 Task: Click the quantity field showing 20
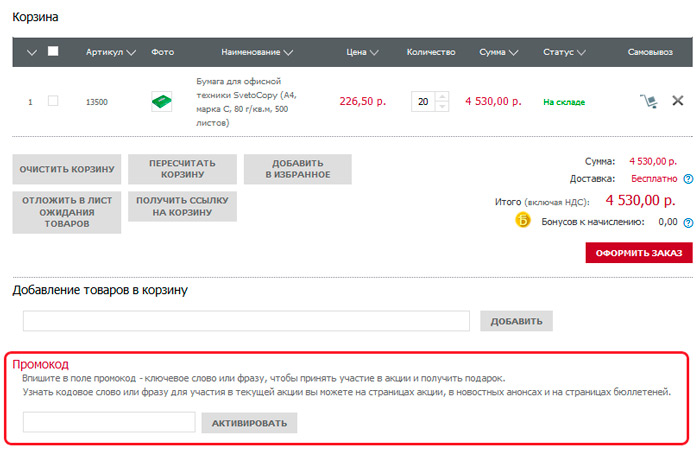pos(423,102)
